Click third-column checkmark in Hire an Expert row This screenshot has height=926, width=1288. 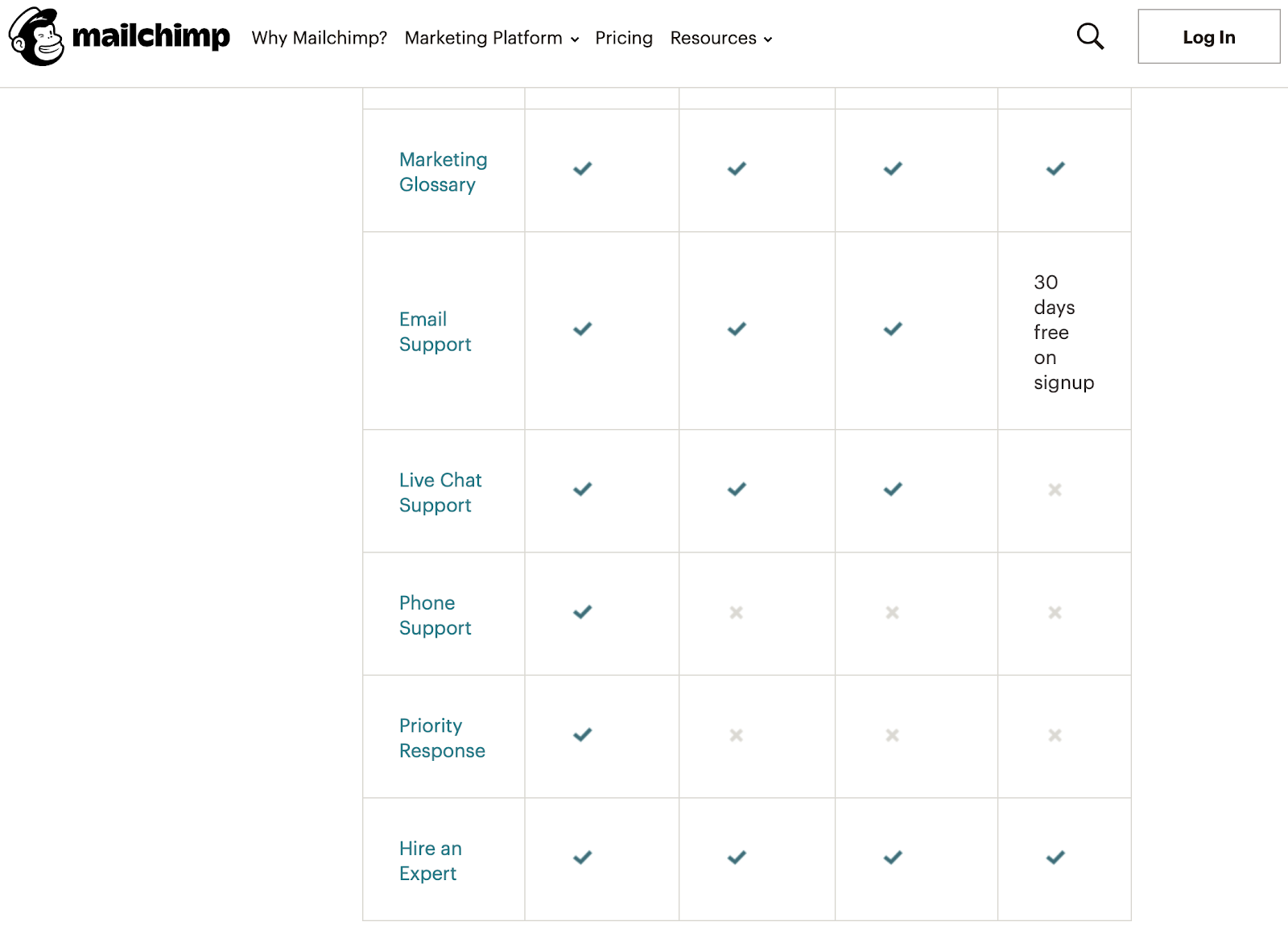click(x=893, y=858)
